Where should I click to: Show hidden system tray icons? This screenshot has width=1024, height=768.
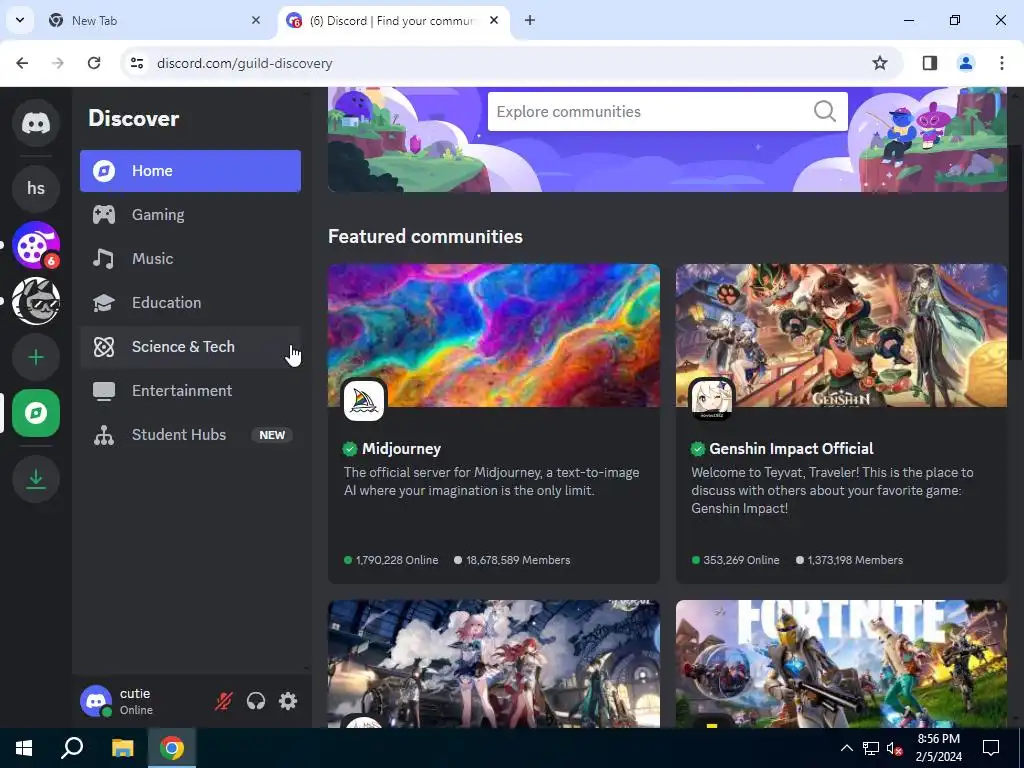coord(846,748)
